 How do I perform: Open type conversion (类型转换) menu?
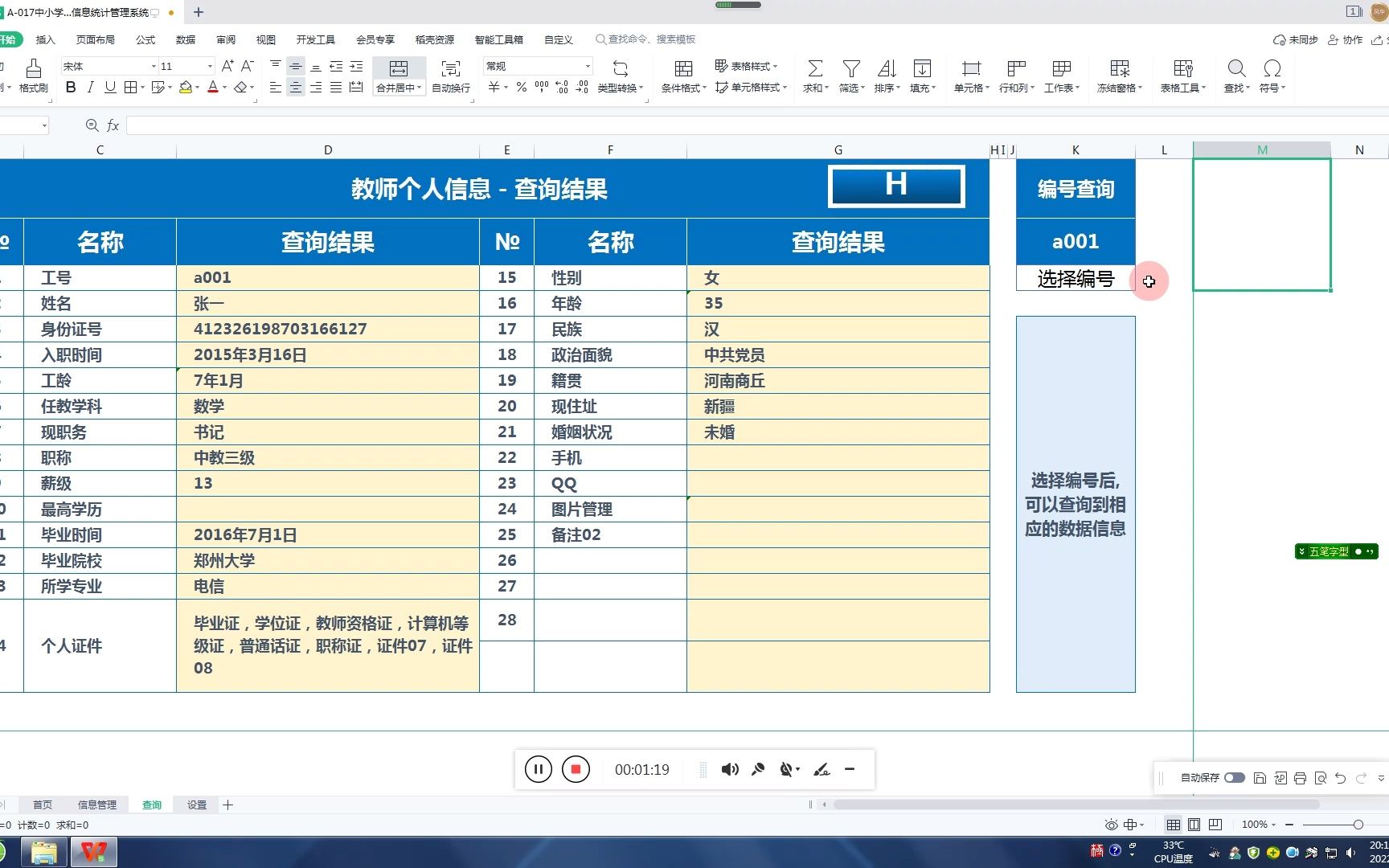coord(620,76)
